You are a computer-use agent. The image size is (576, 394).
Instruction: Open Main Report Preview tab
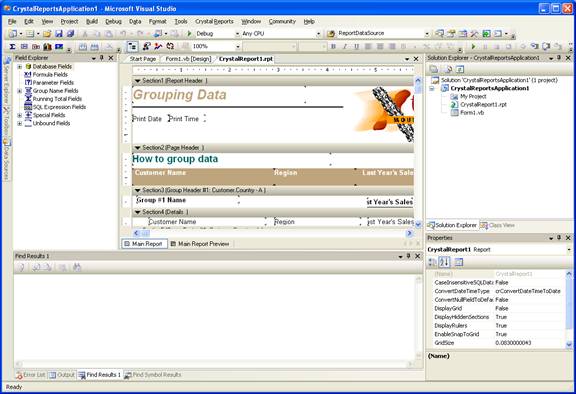click(200, 244)
